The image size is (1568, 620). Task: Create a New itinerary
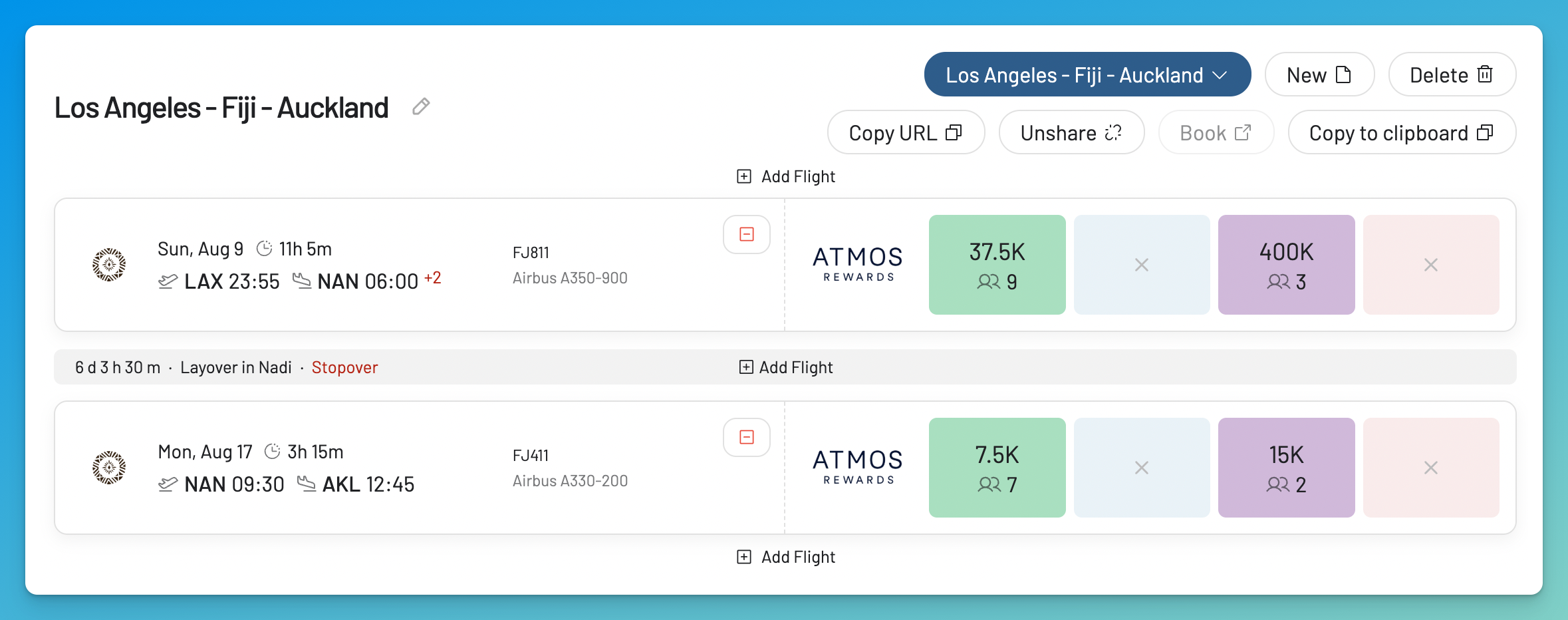click(x=1319, y=75)
